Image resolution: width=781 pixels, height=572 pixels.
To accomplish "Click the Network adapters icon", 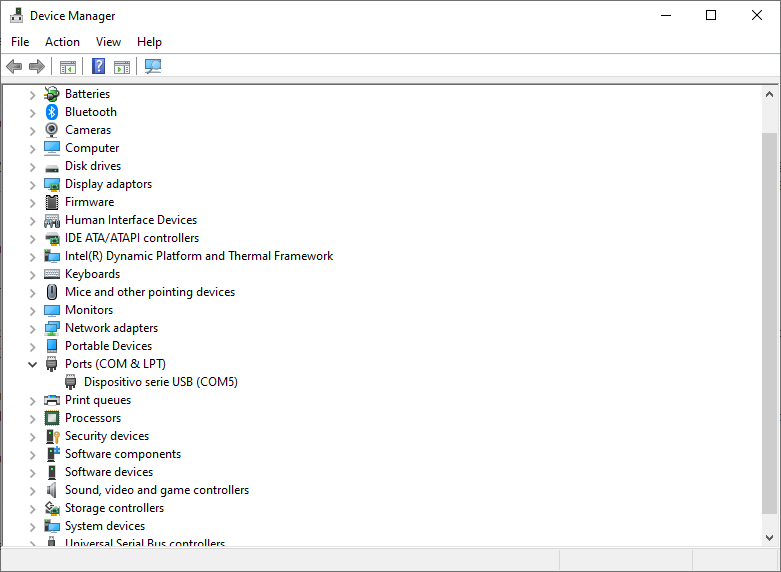I will point(52,328).
